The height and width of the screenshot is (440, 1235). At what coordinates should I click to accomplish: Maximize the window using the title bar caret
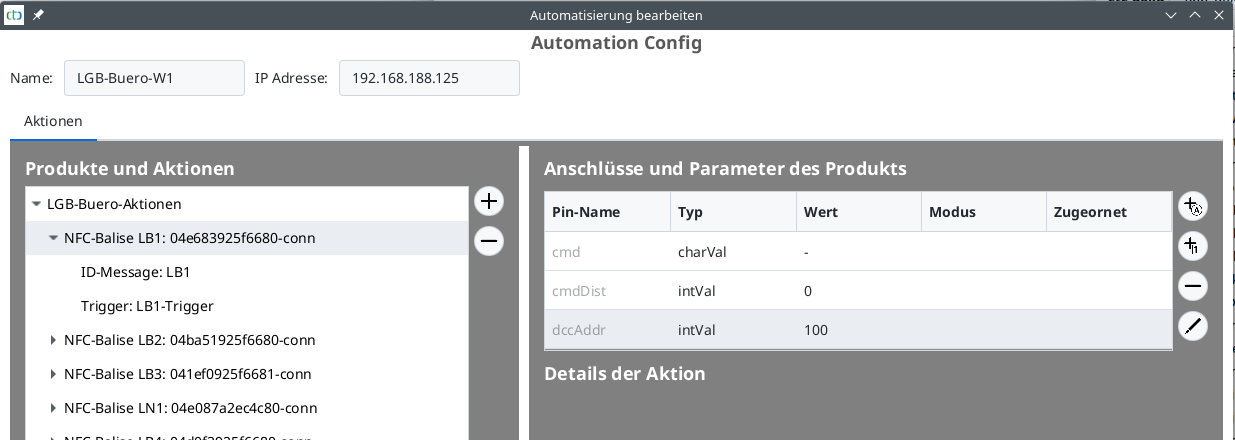(1195, 16)
